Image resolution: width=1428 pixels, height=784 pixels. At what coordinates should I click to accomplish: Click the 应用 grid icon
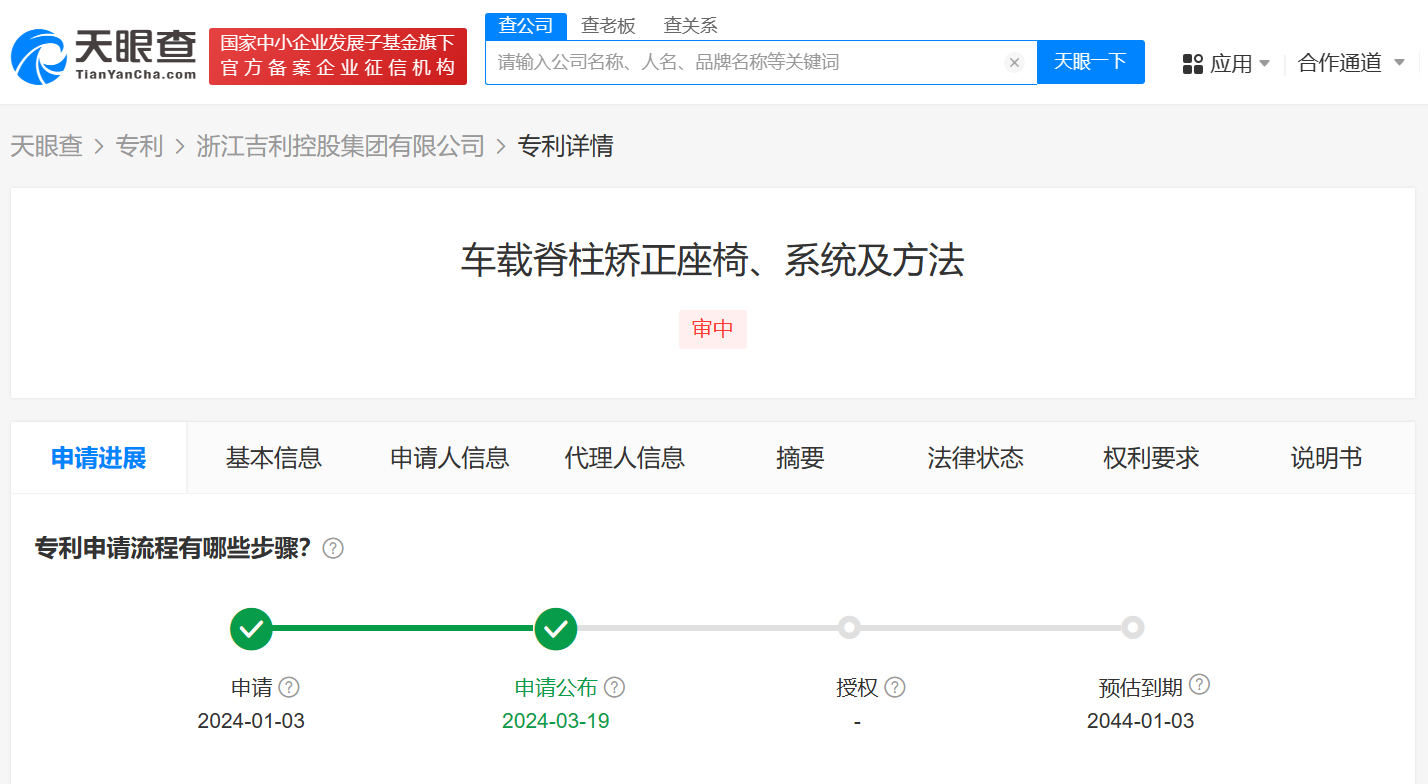coord(1192,64)
